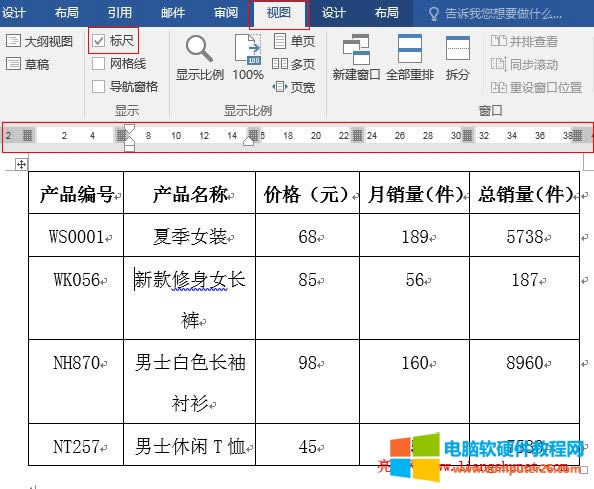Open a 新建窗口 new window
Image resolution: width=594 pixels, height=489 pixels.
pyautogui.click(x=356, y=58)
